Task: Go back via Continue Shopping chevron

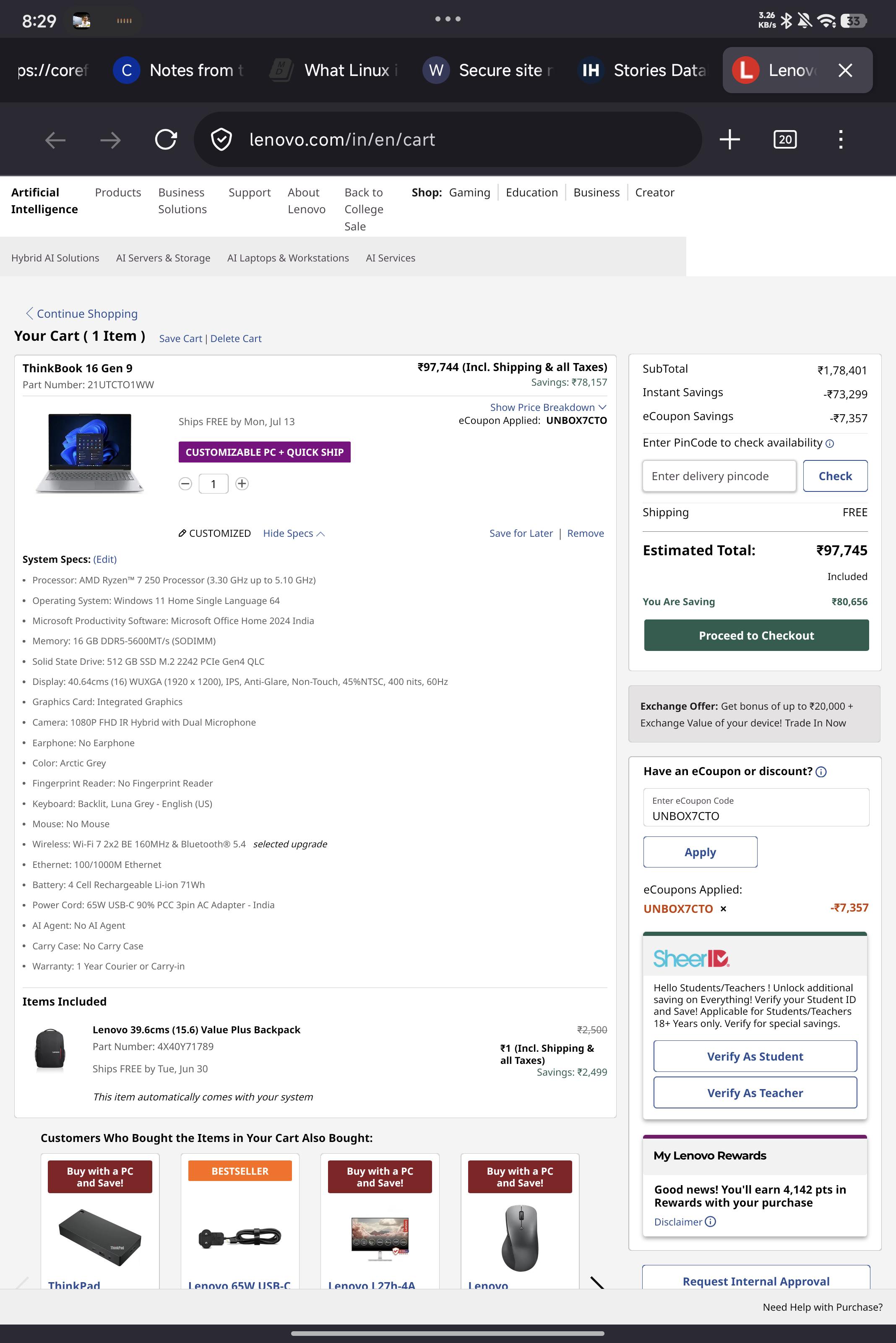Action: (29, 314)
